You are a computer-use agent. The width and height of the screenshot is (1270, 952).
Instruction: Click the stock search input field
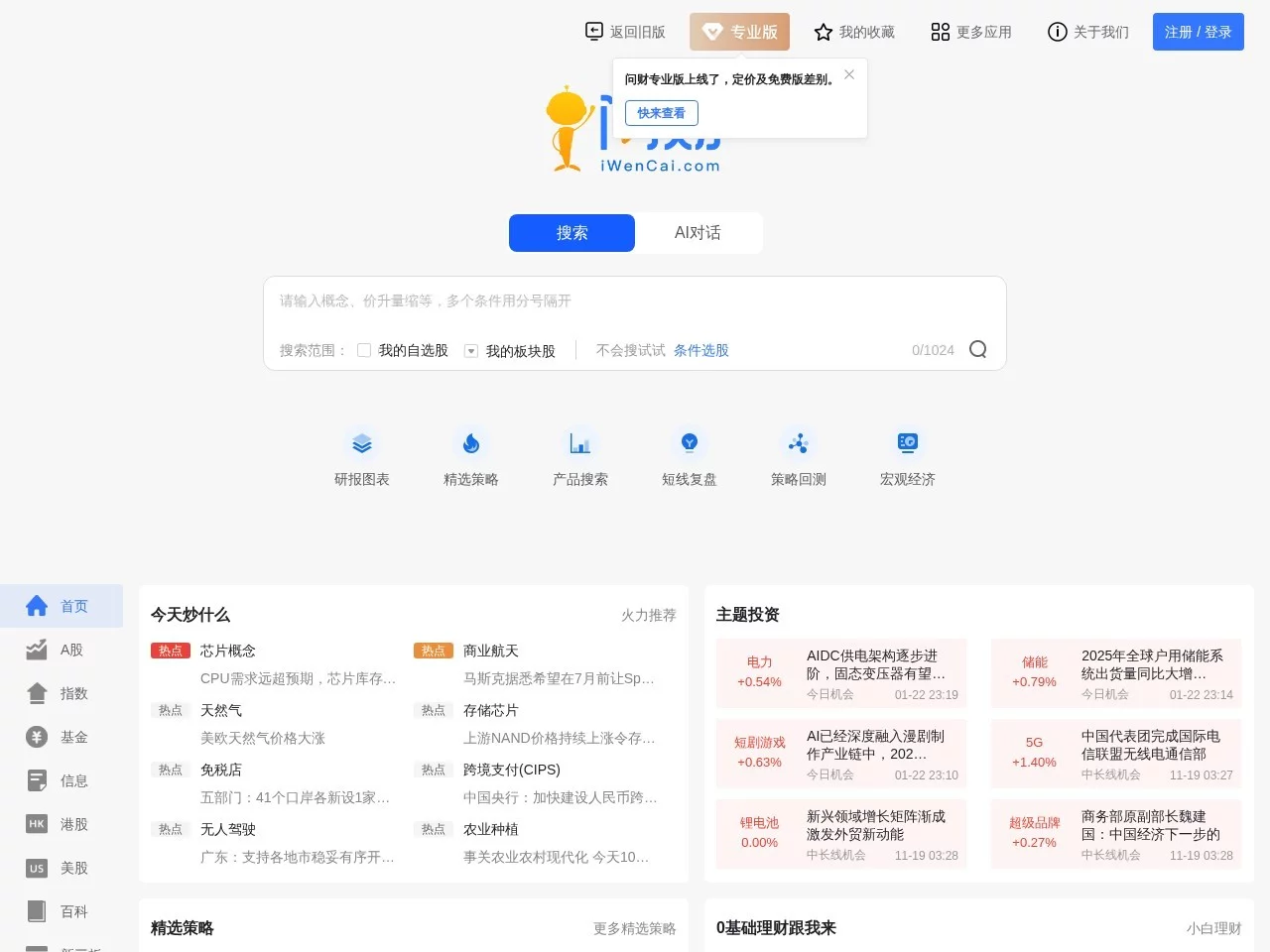tap(635, 301)
